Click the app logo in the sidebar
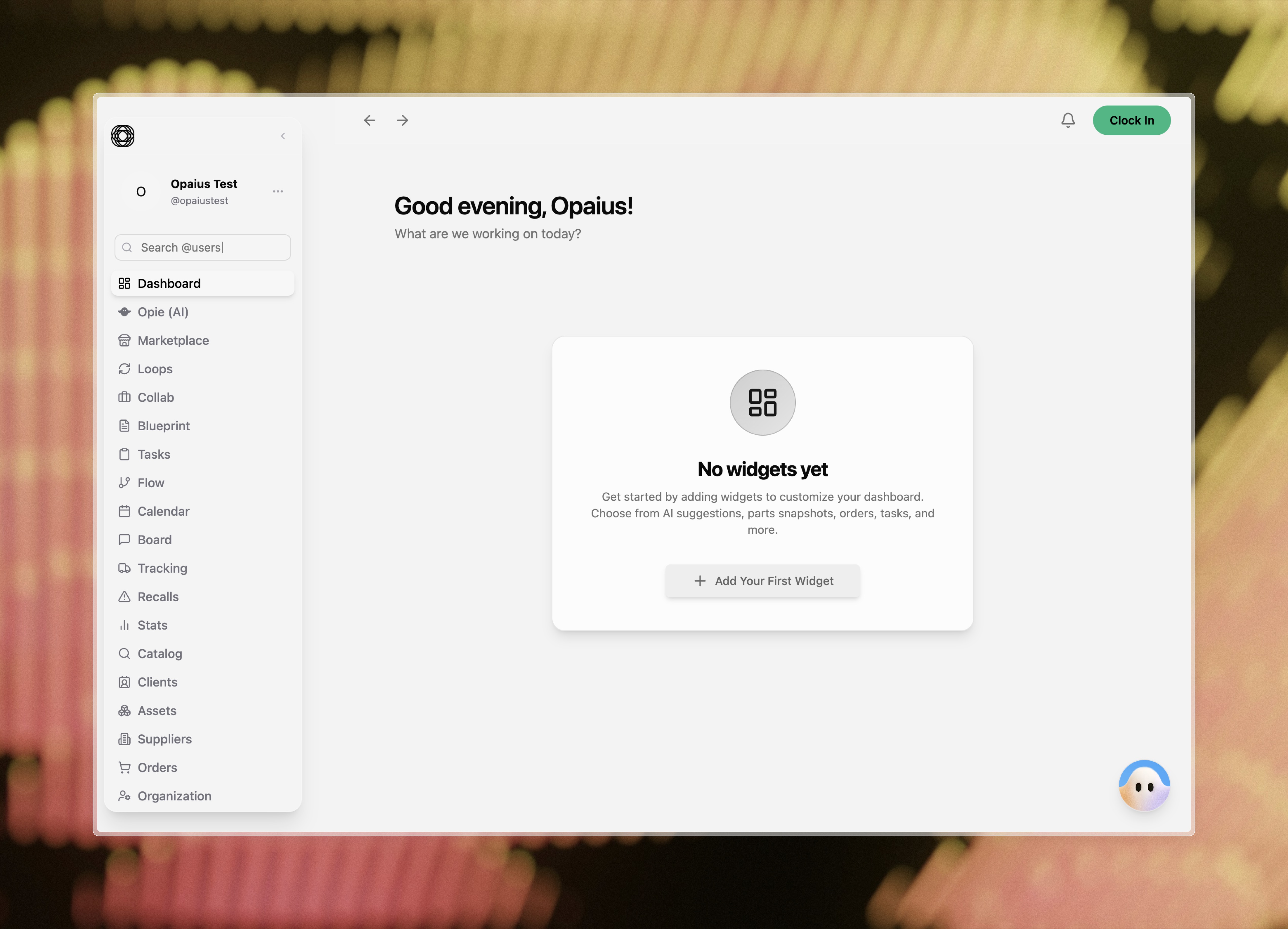 coord(123,136)
